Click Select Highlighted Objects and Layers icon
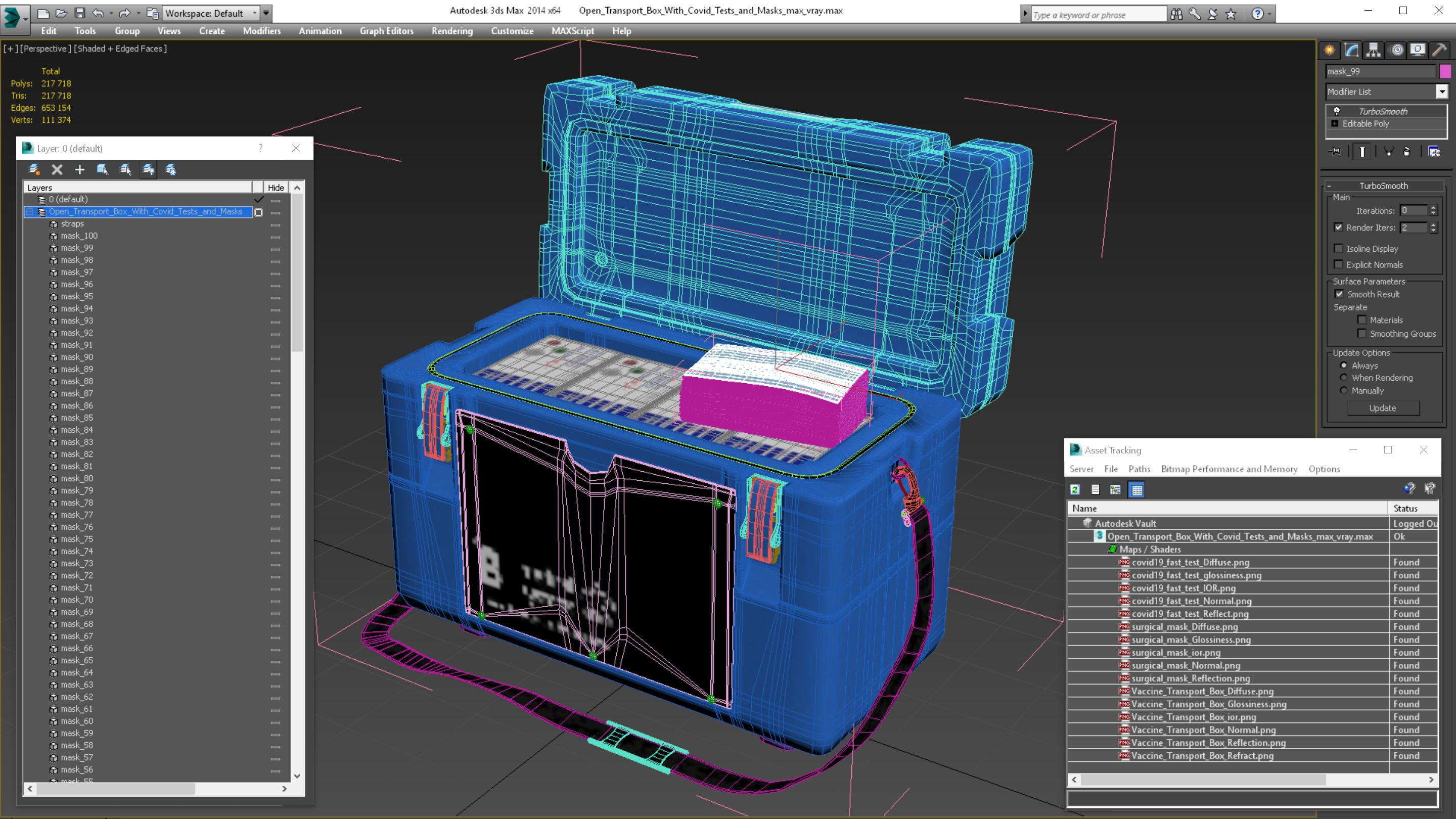This screenshot has height=819, width=1456. click(102, 169)
